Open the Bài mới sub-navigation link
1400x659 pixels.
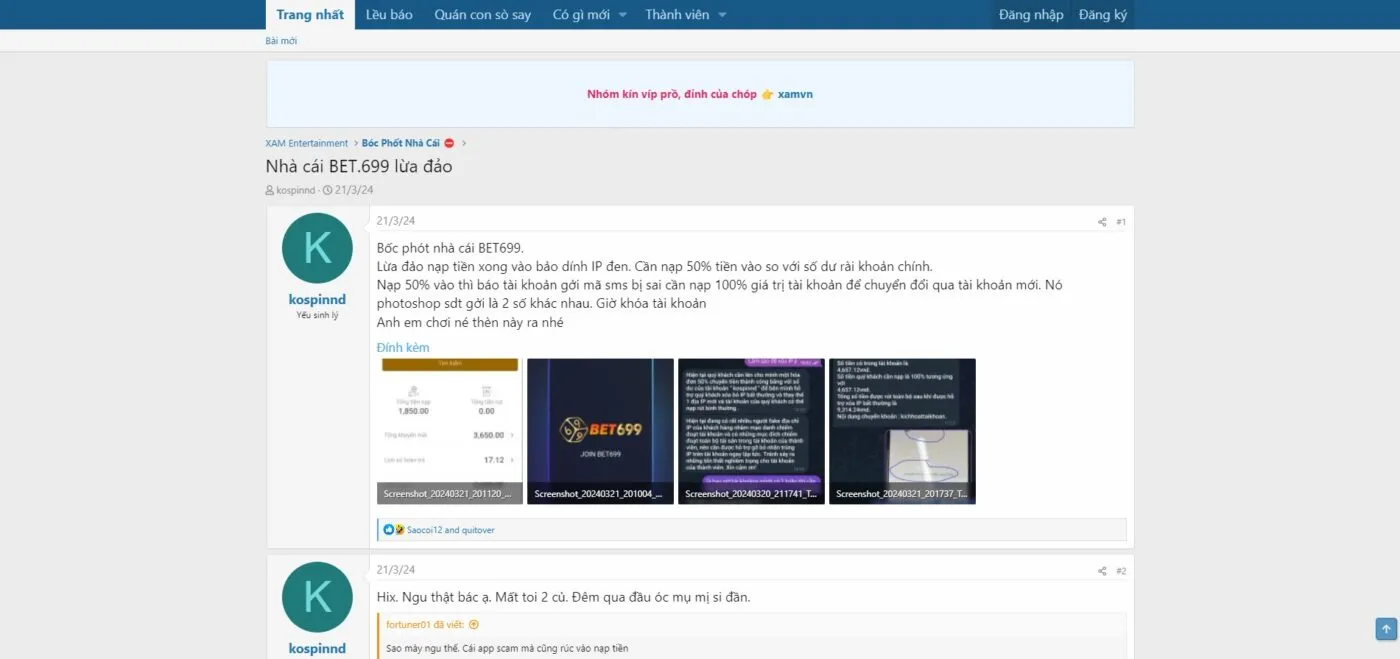tap(281, 41)
